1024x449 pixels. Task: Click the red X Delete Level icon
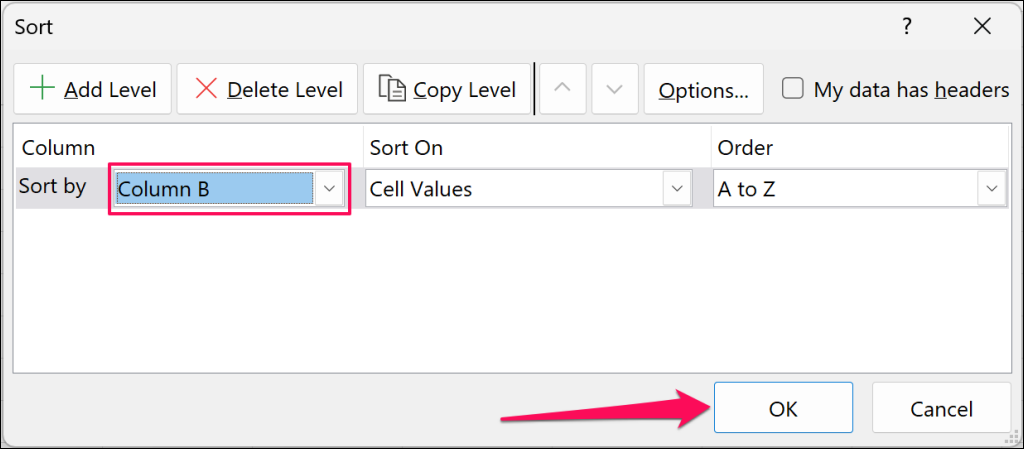(x=206, y=89)
